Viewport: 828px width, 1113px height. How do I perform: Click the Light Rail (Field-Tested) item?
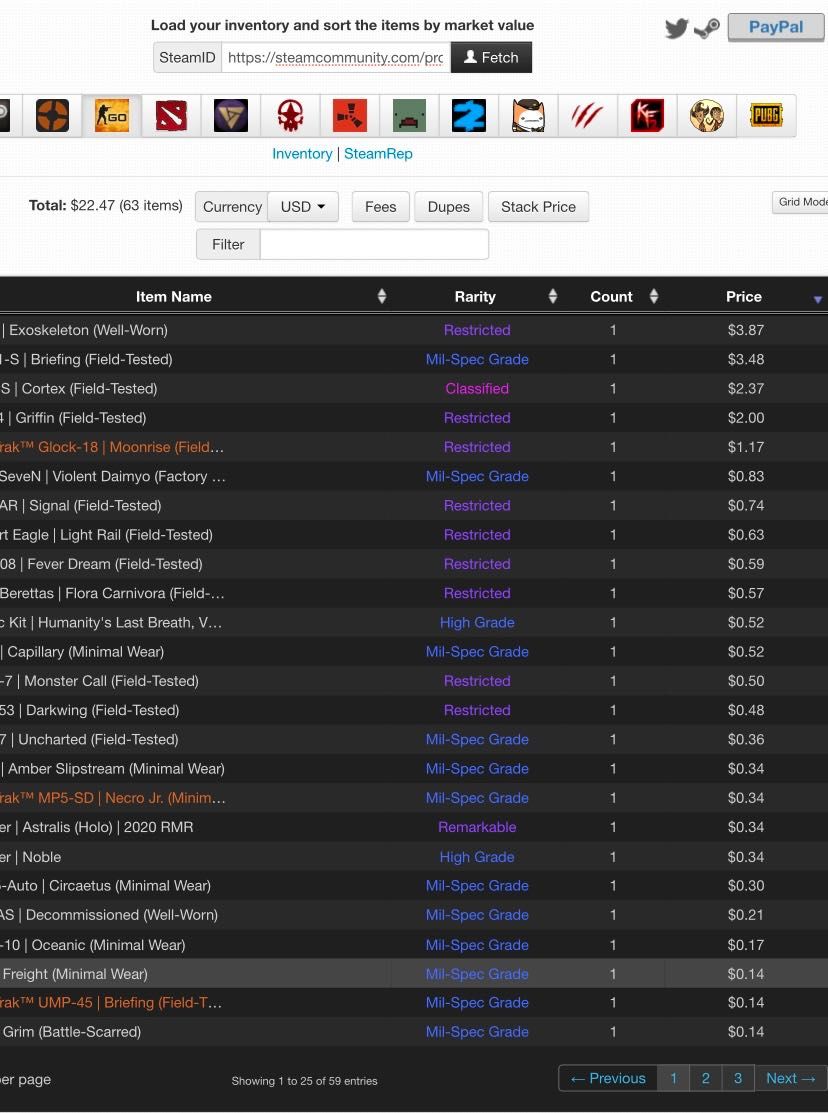click(107, 534)
